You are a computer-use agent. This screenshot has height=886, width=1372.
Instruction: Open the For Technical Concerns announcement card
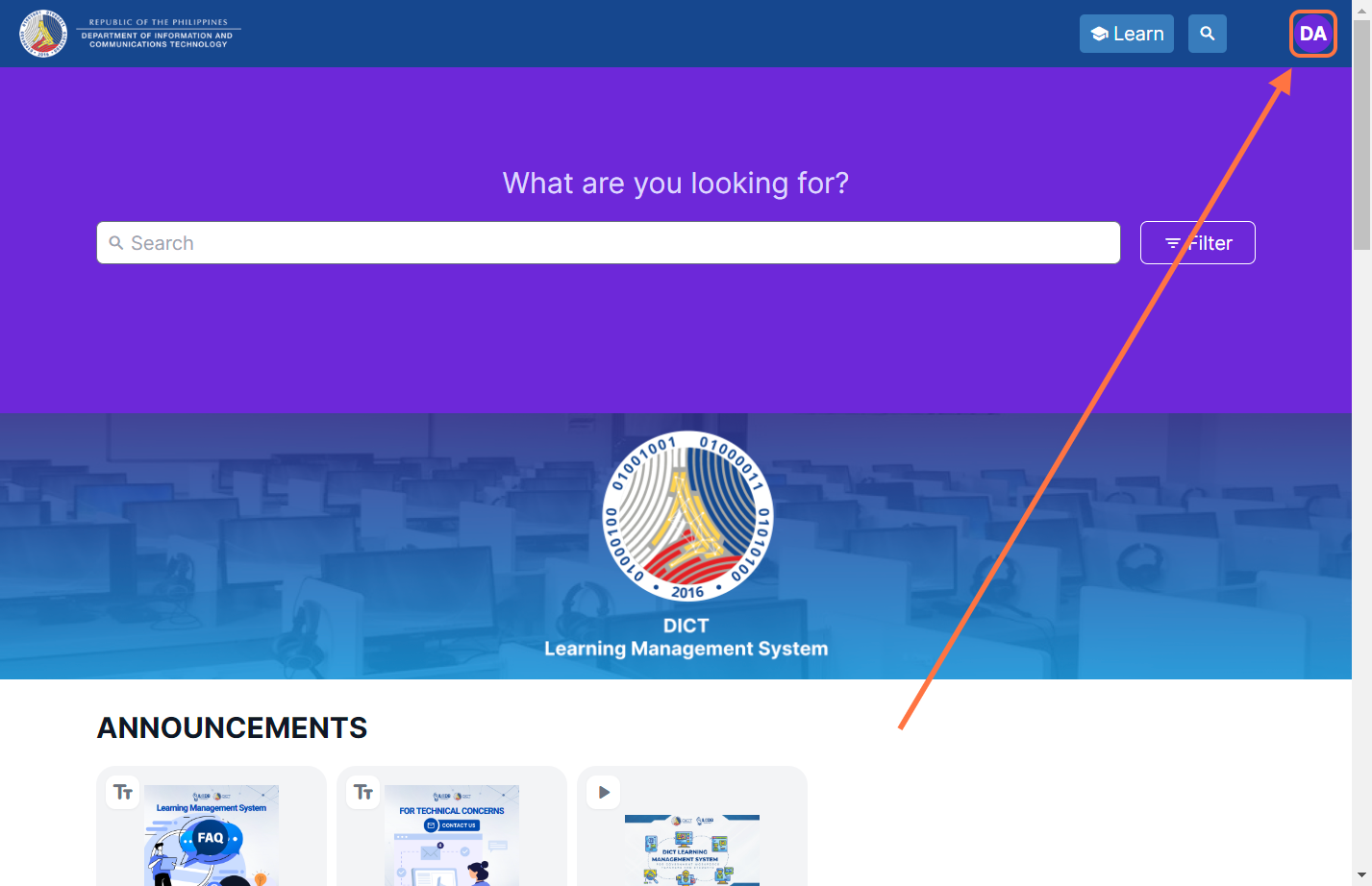[x=452, y=826]
